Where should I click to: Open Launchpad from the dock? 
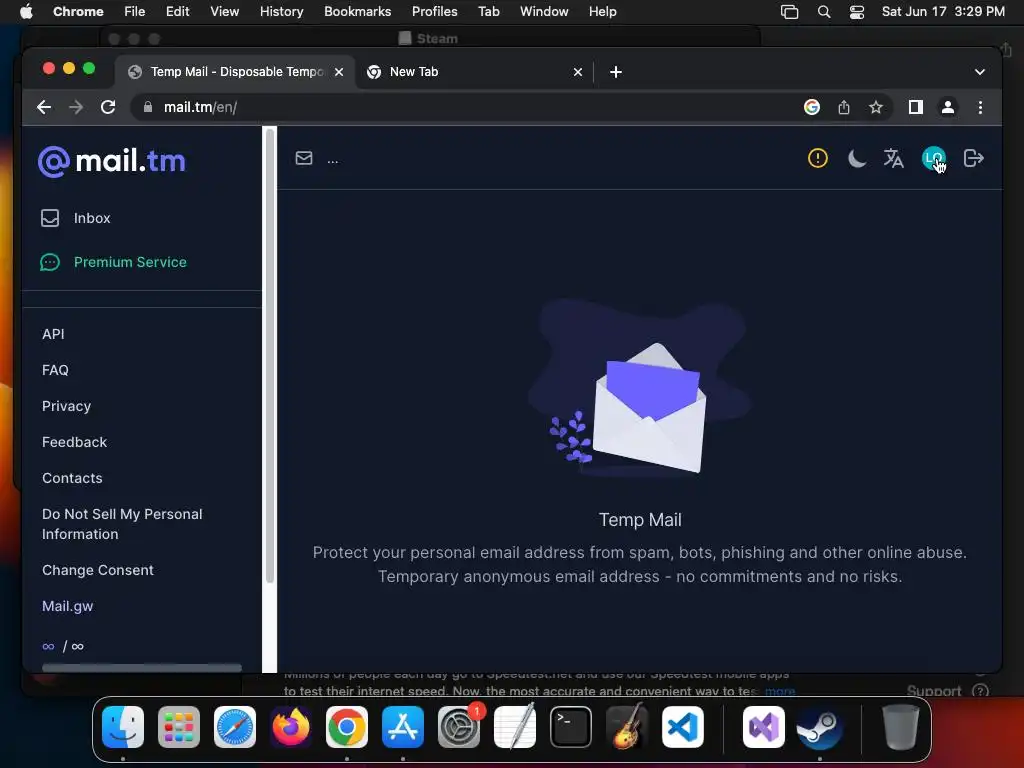tap(179, 727)
